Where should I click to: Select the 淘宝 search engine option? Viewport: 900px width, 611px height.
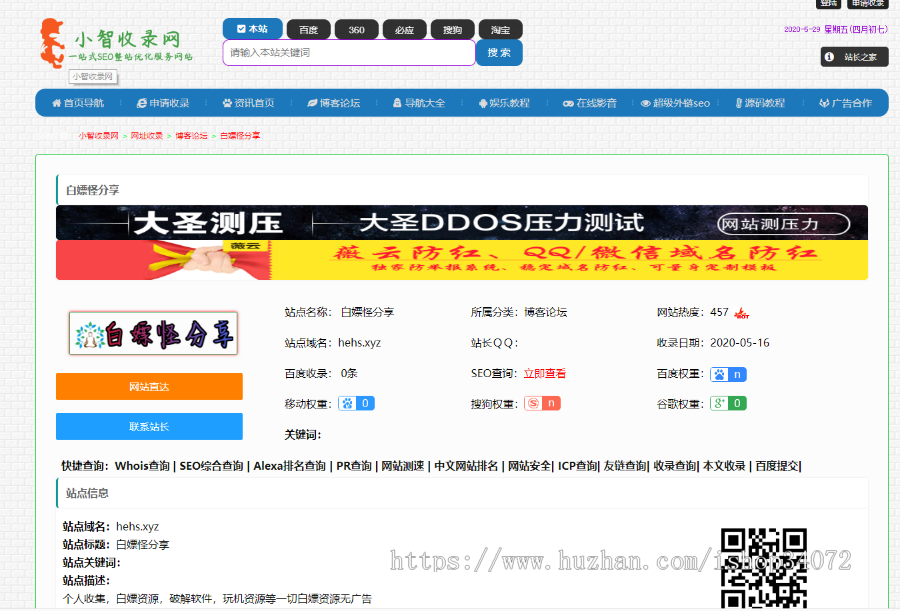[x=500, y=29]
